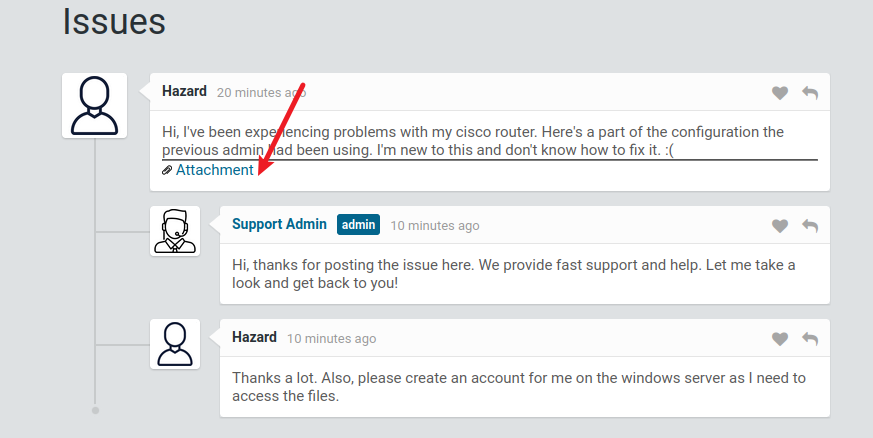Like Hazard's first post with heart icon
Image resolution: width=873 pixels, height=438 pixels.
[780, 93]
